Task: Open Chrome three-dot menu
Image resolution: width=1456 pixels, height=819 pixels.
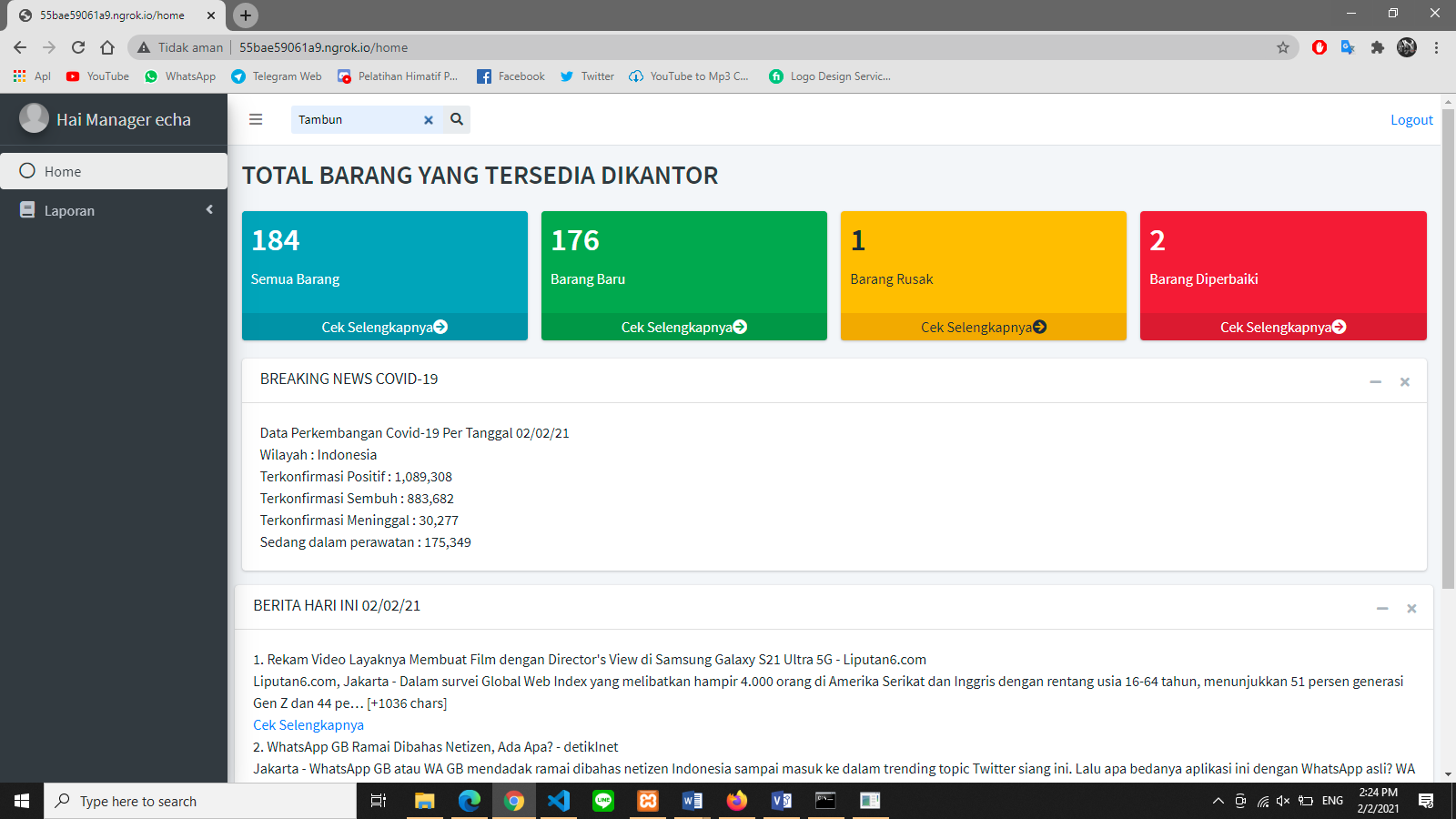Action: [1436, 47]
